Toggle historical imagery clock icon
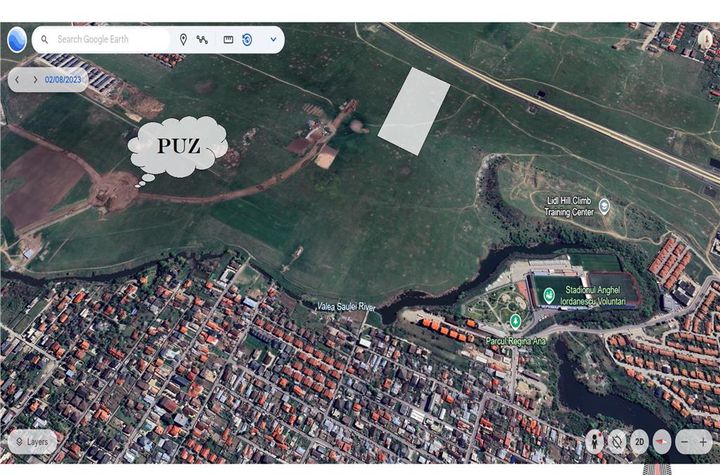 pos(247,40)
